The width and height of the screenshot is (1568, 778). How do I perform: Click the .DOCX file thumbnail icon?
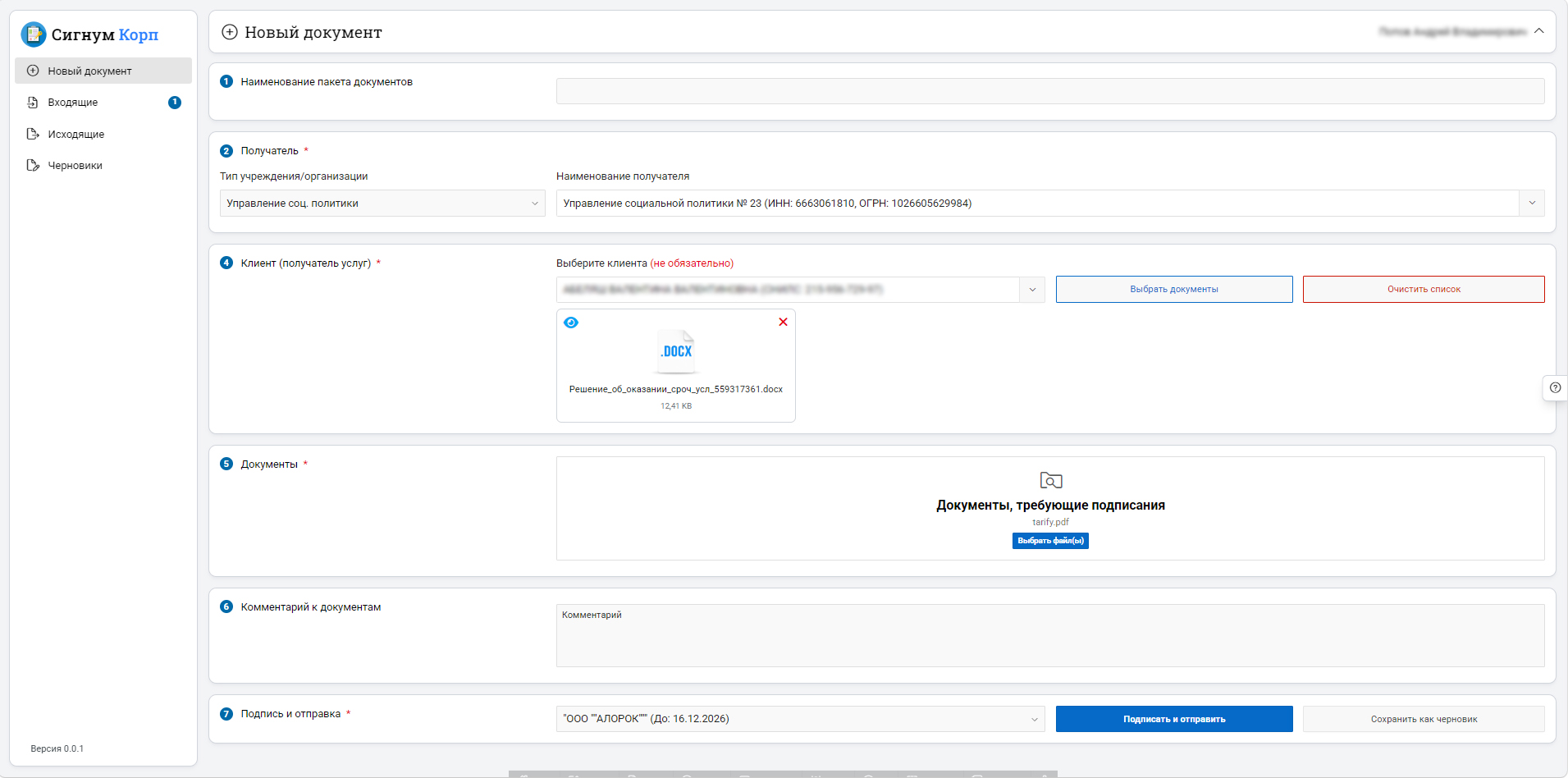tap(677, 351)
